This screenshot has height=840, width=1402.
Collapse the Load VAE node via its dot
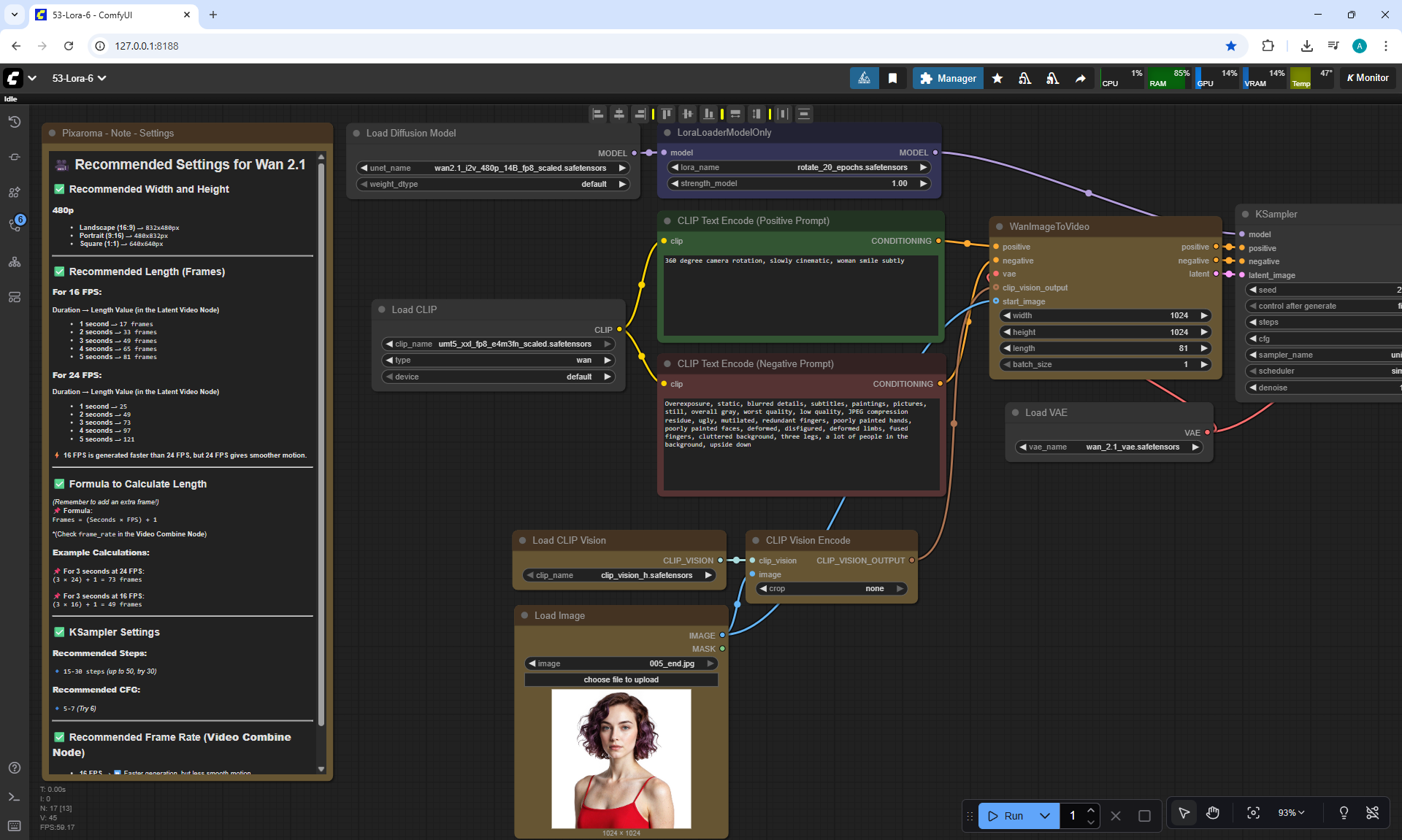click(x=1015, y=412)
